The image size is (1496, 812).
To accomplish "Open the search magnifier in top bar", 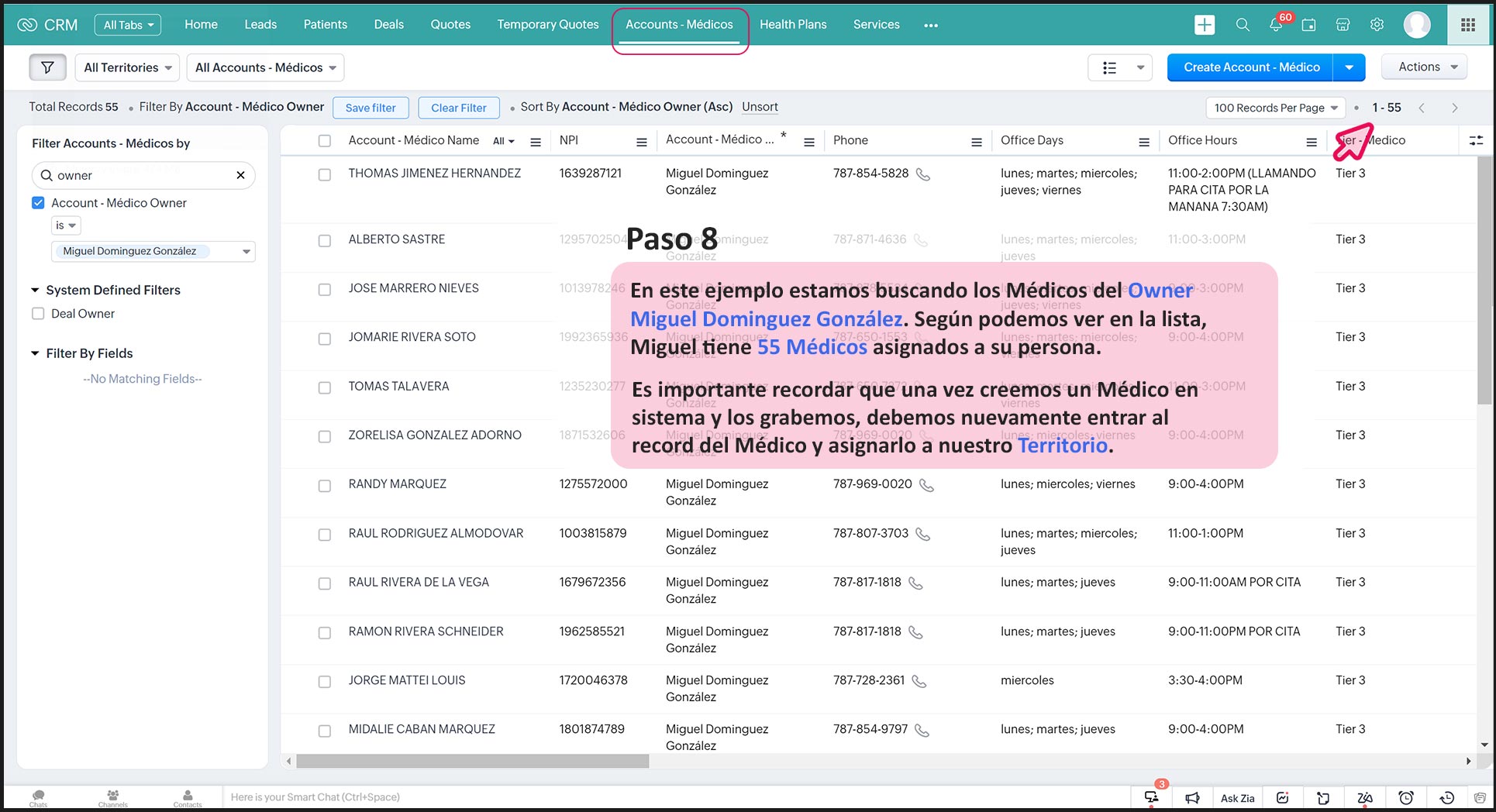I will click(x=1242, y=25).
